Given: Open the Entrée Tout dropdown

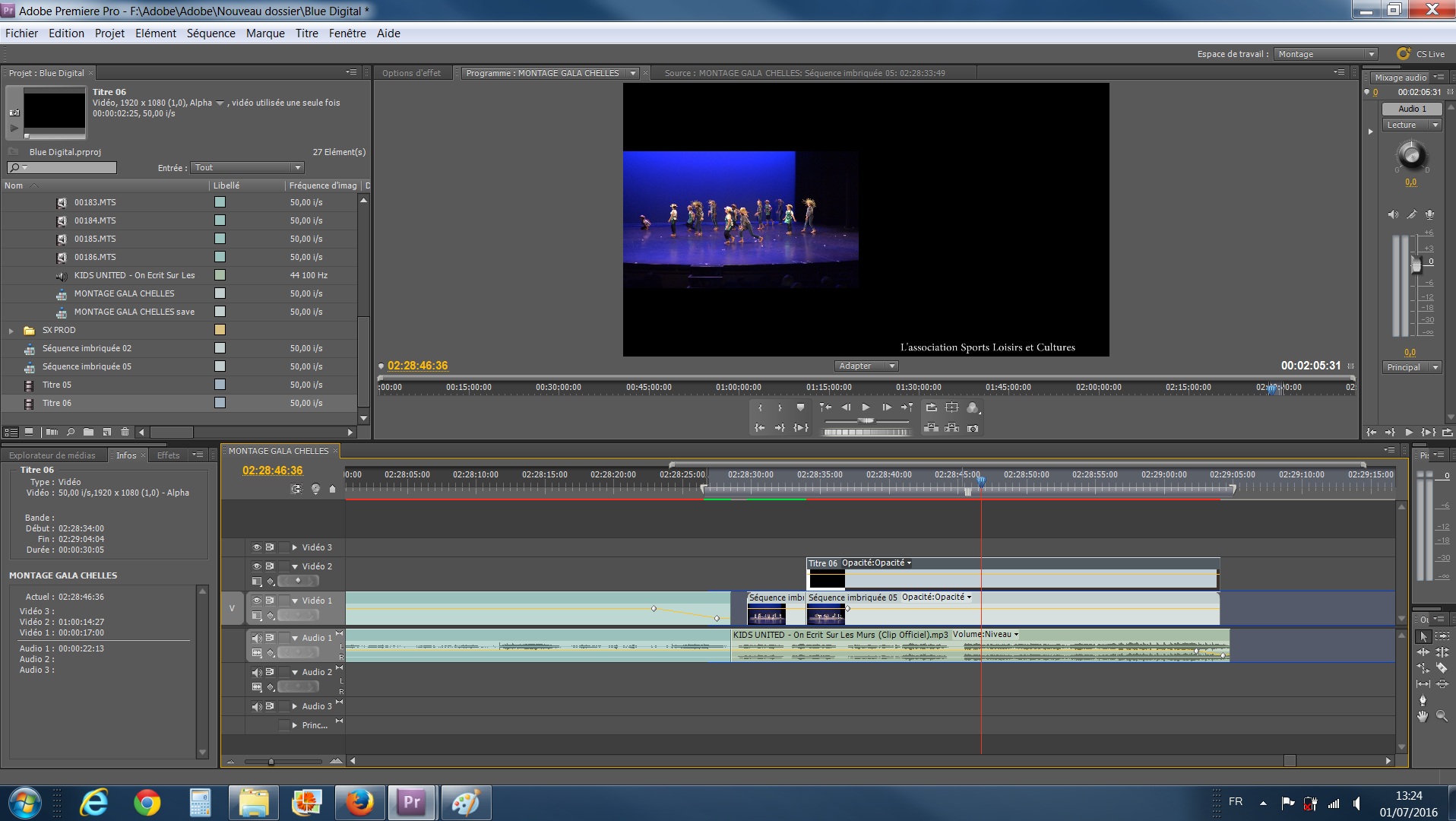Looking at the screenshot, I should (248, 168).
